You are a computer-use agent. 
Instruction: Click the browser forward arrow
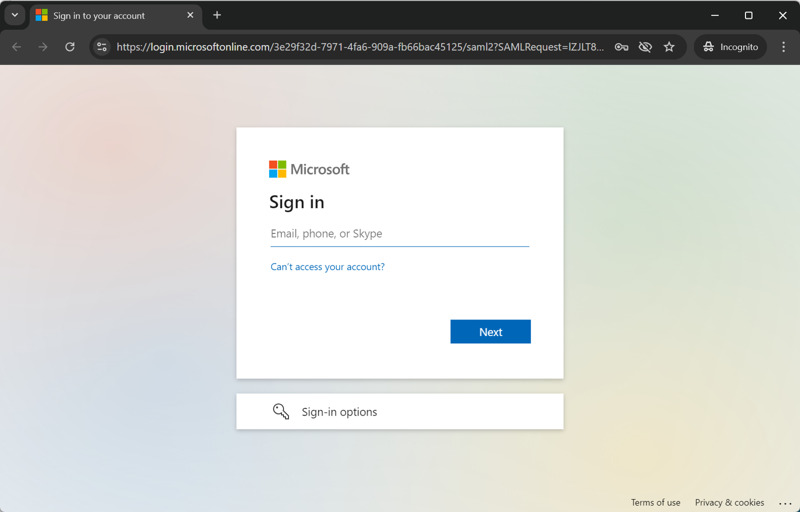pyautogui.click(x=43, y=47)
